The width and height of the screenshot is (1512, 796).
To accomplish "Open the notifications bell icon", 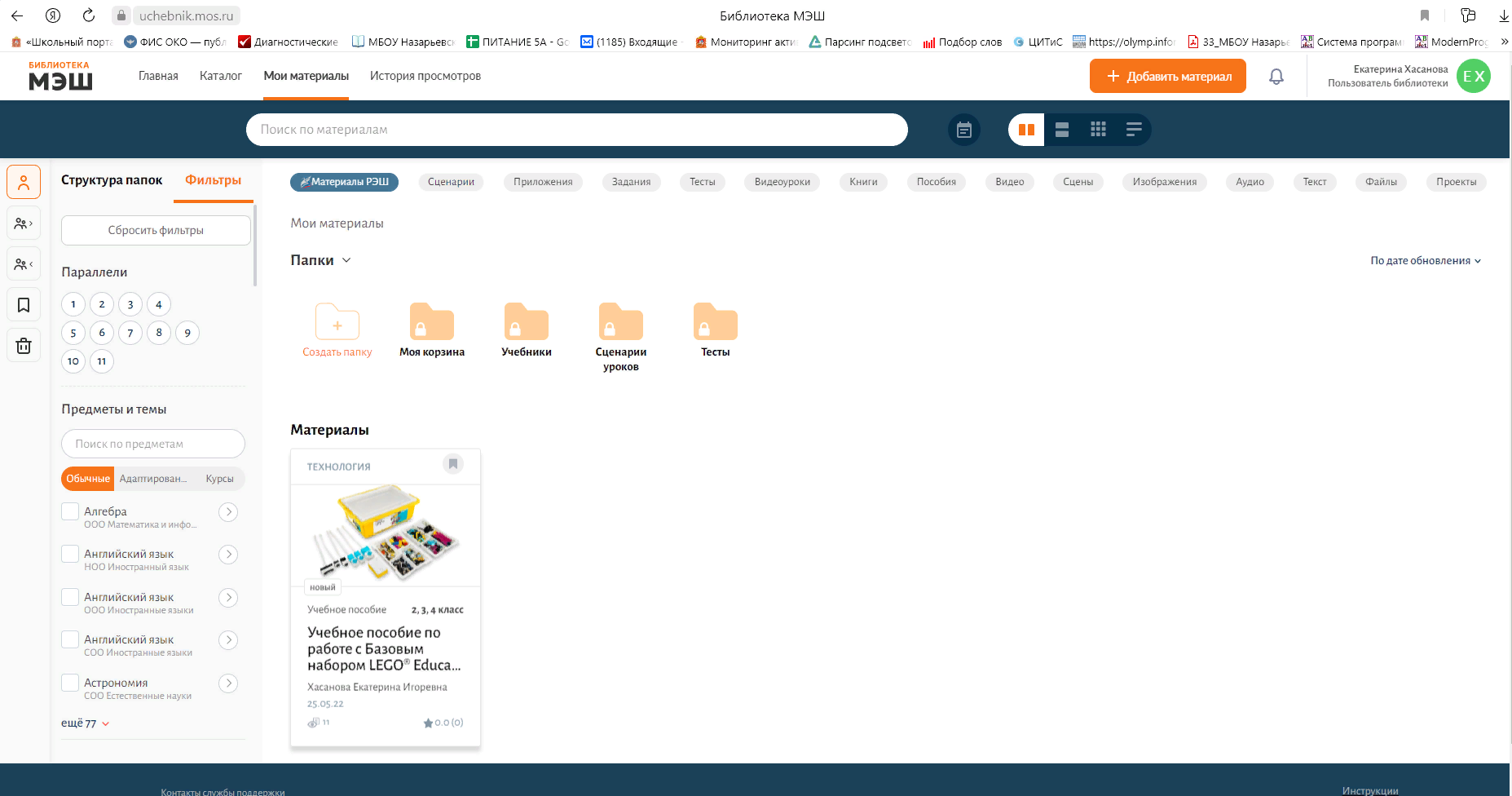I will click(1276, 77).
